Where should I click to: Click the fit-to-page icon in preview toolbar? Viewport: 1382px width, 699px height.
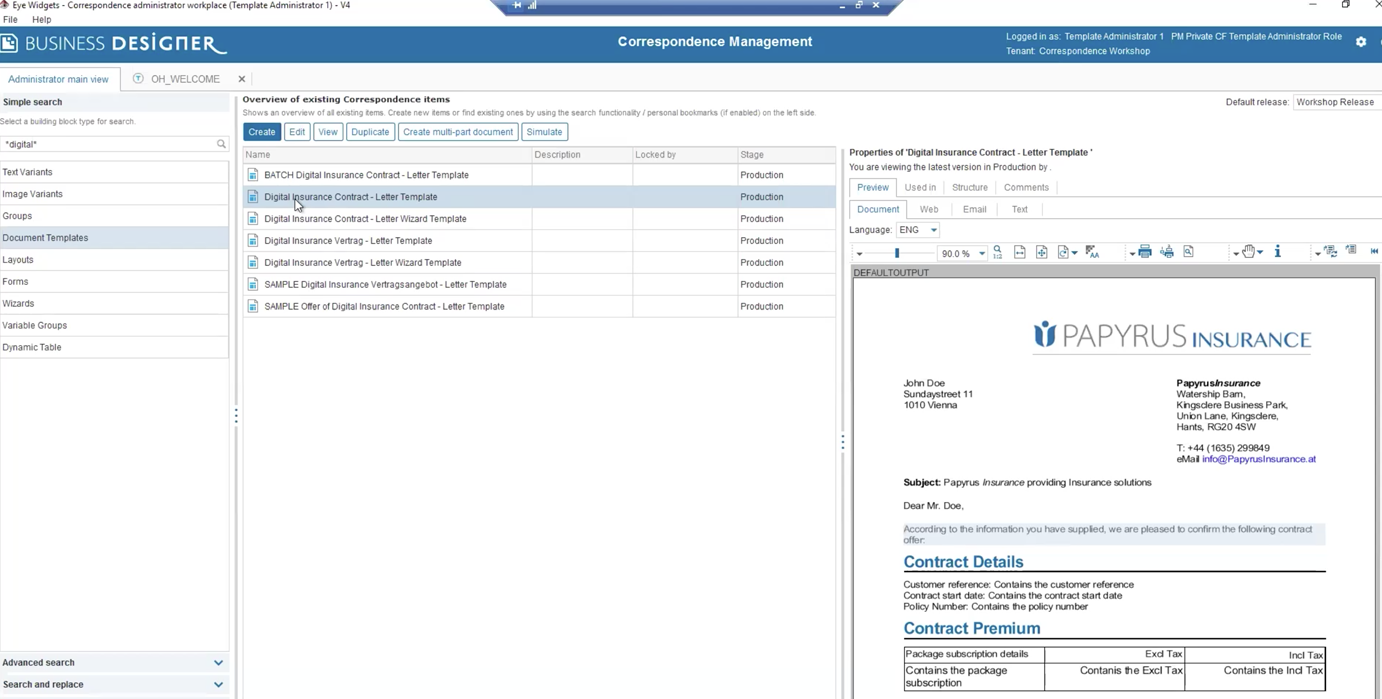point(1041,252)
